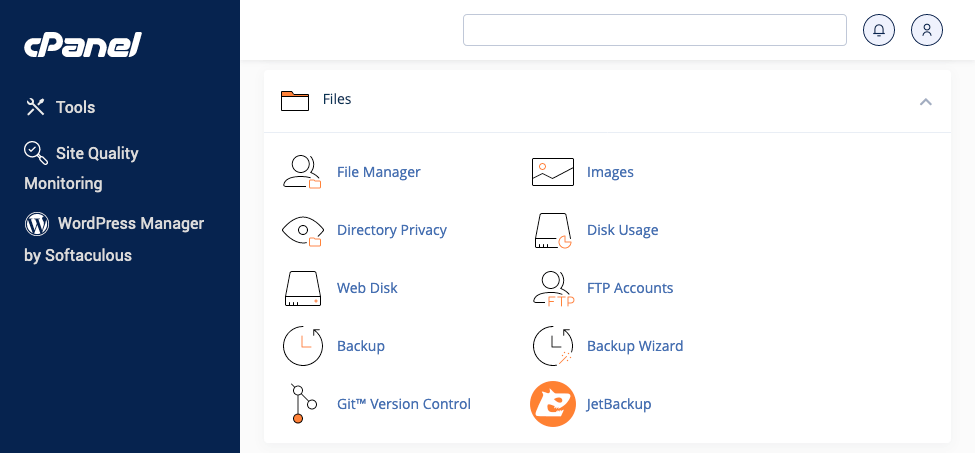Click the WordPress logo icon in sidebar
Screen dimensions: 975x453
37,224
